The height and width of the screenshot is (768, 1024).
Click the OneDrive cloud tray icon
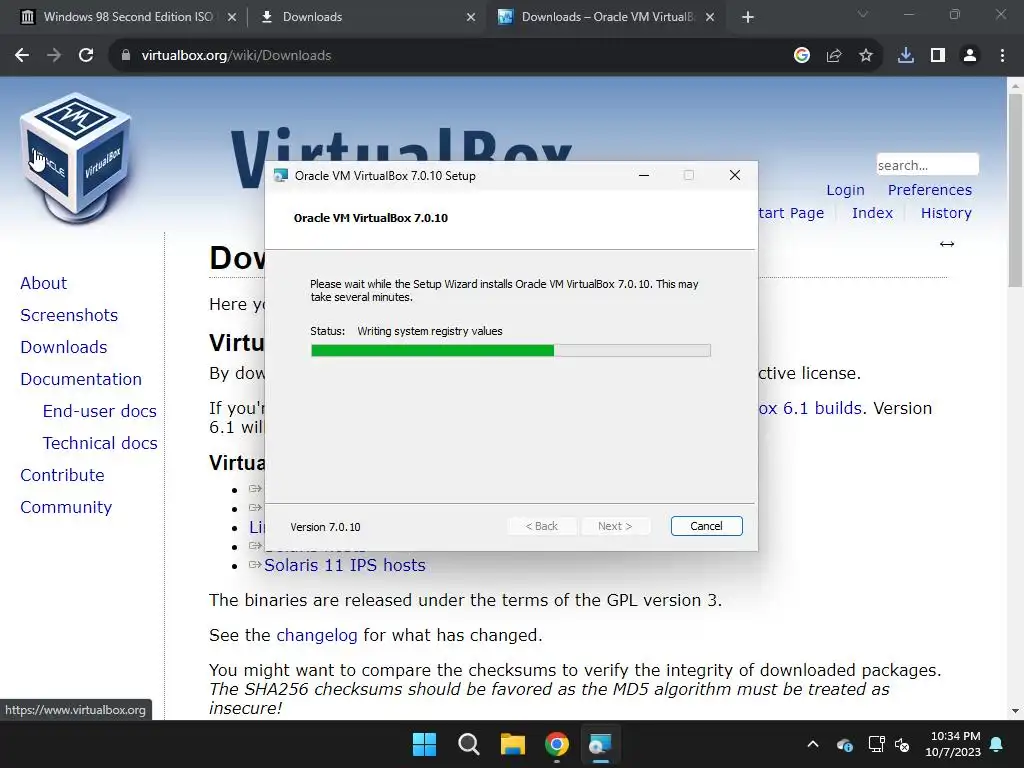[844, 744]
